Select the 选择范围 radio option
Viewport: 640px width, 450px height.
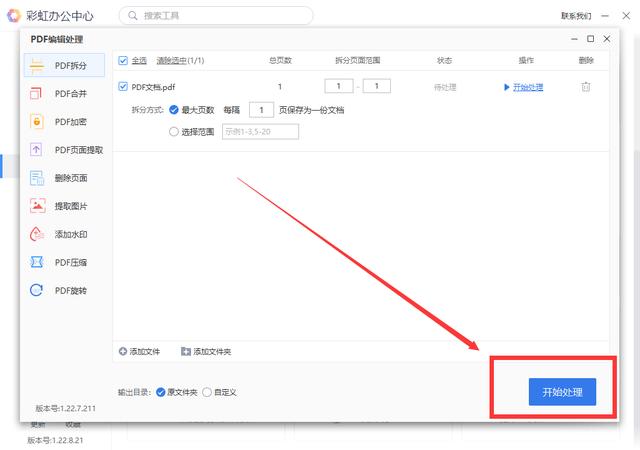point(174,131)
